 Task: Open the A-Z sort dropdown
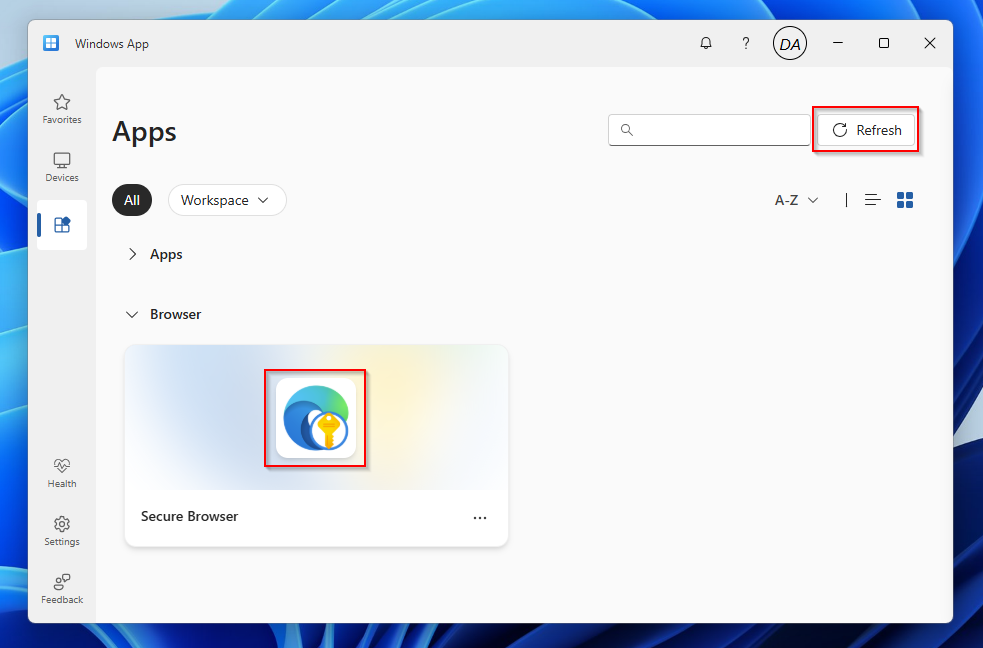[796, 200]
